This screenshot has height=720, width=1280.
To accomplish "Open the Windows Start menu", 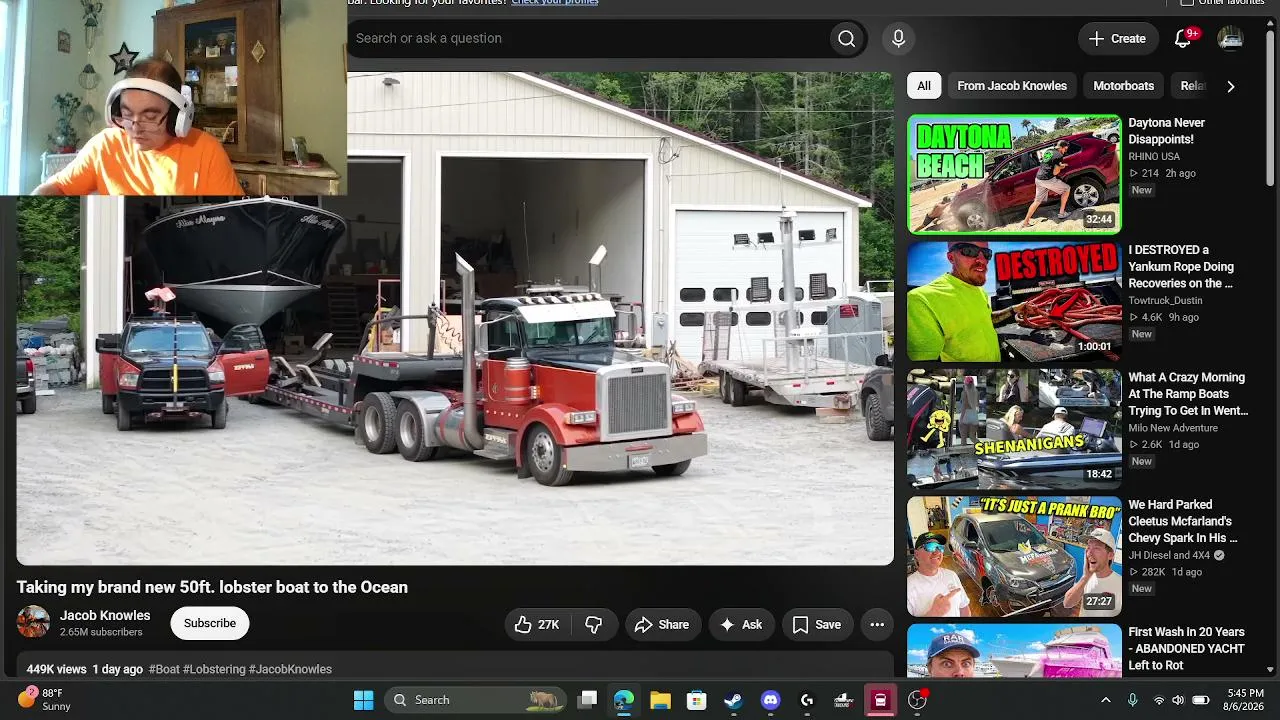I will coord(363,700).
